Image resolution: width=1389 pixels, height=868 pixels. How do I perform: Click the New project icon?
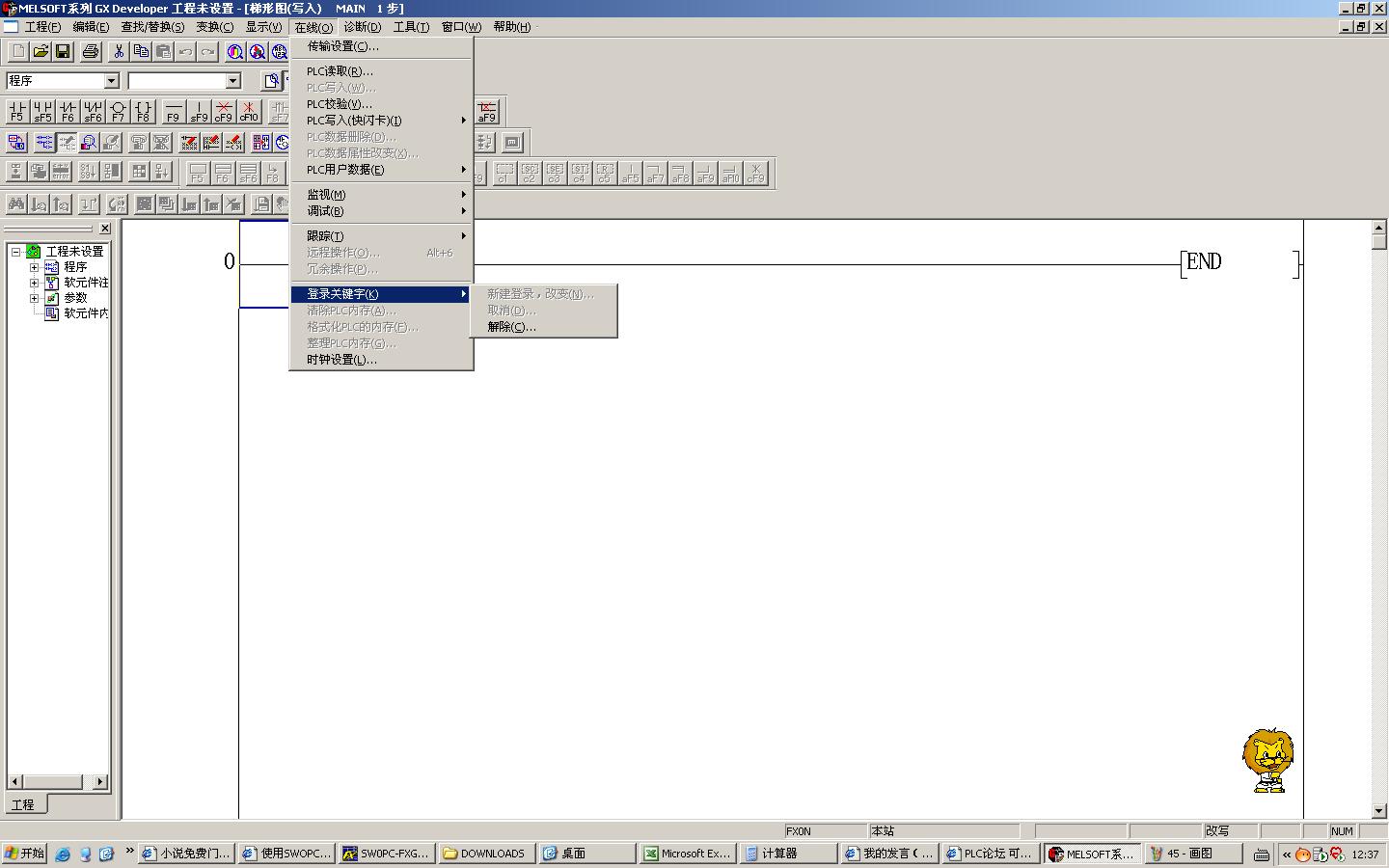(x=17, y=51)
